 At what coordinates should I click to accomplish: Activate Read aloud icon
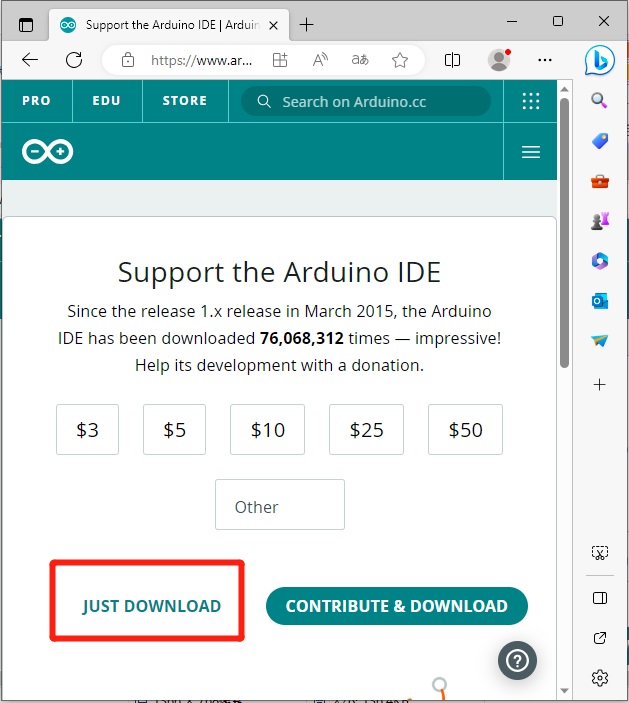click(320, 60)
